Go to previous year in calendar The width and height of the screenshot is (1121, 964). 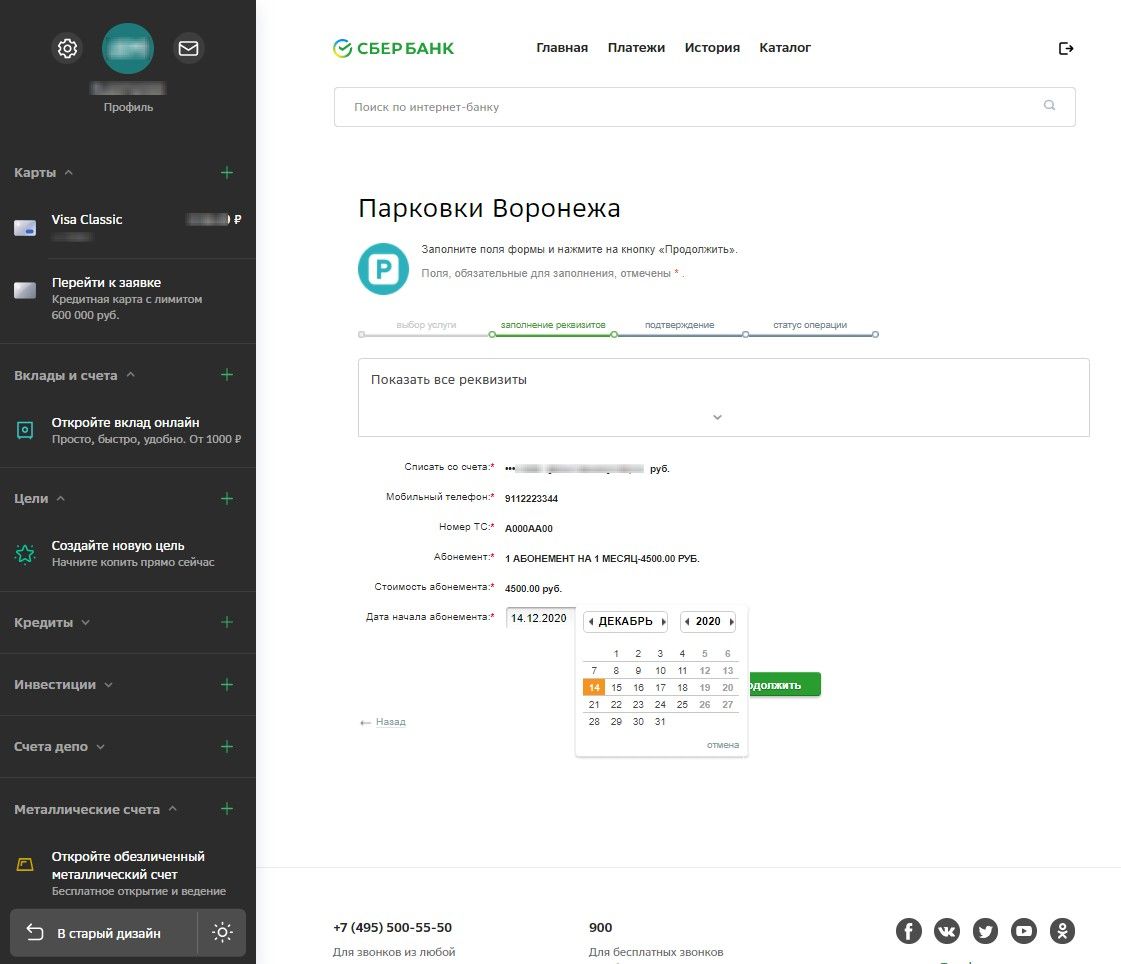pos(687,621)
